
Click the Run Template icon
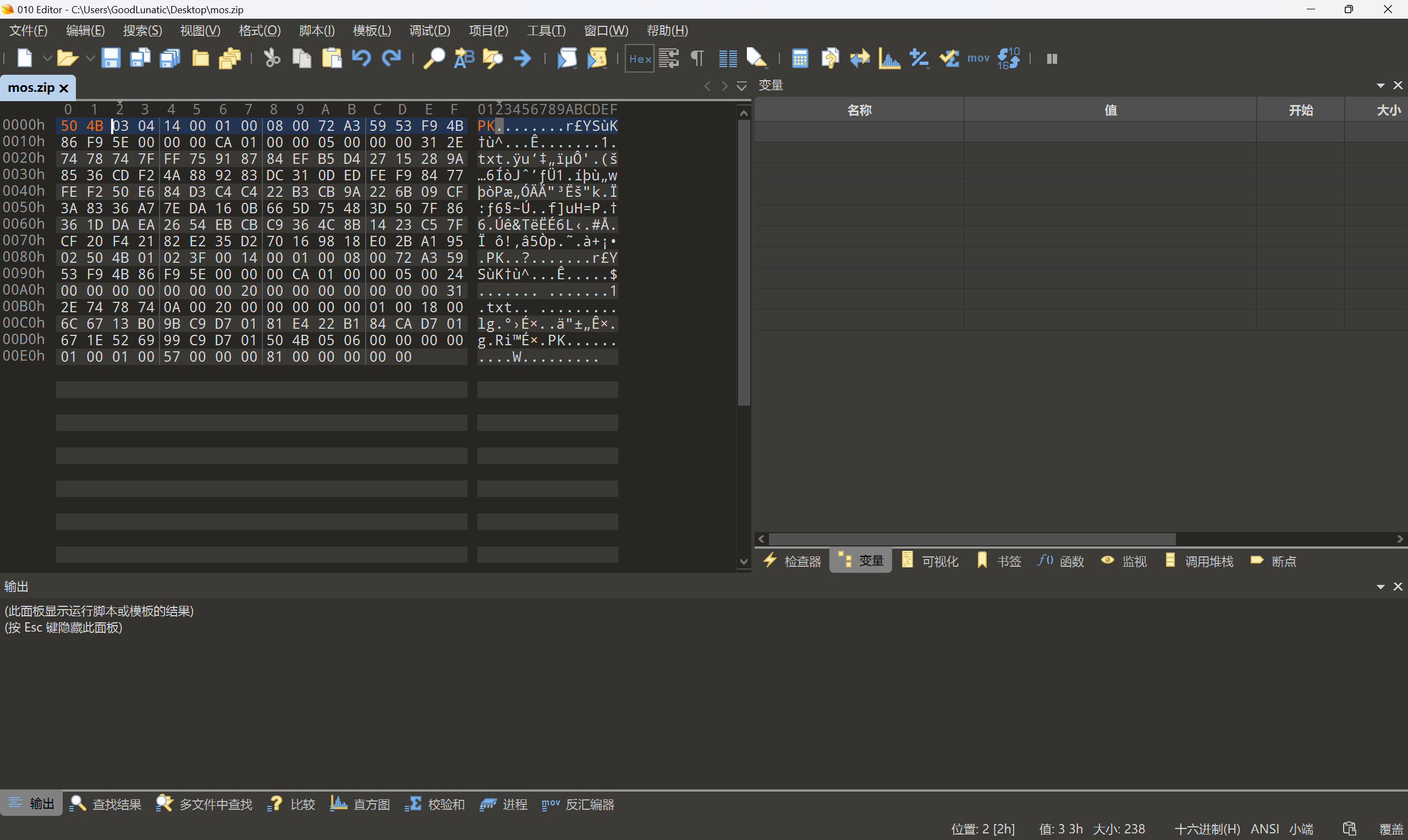click(597, 58)
